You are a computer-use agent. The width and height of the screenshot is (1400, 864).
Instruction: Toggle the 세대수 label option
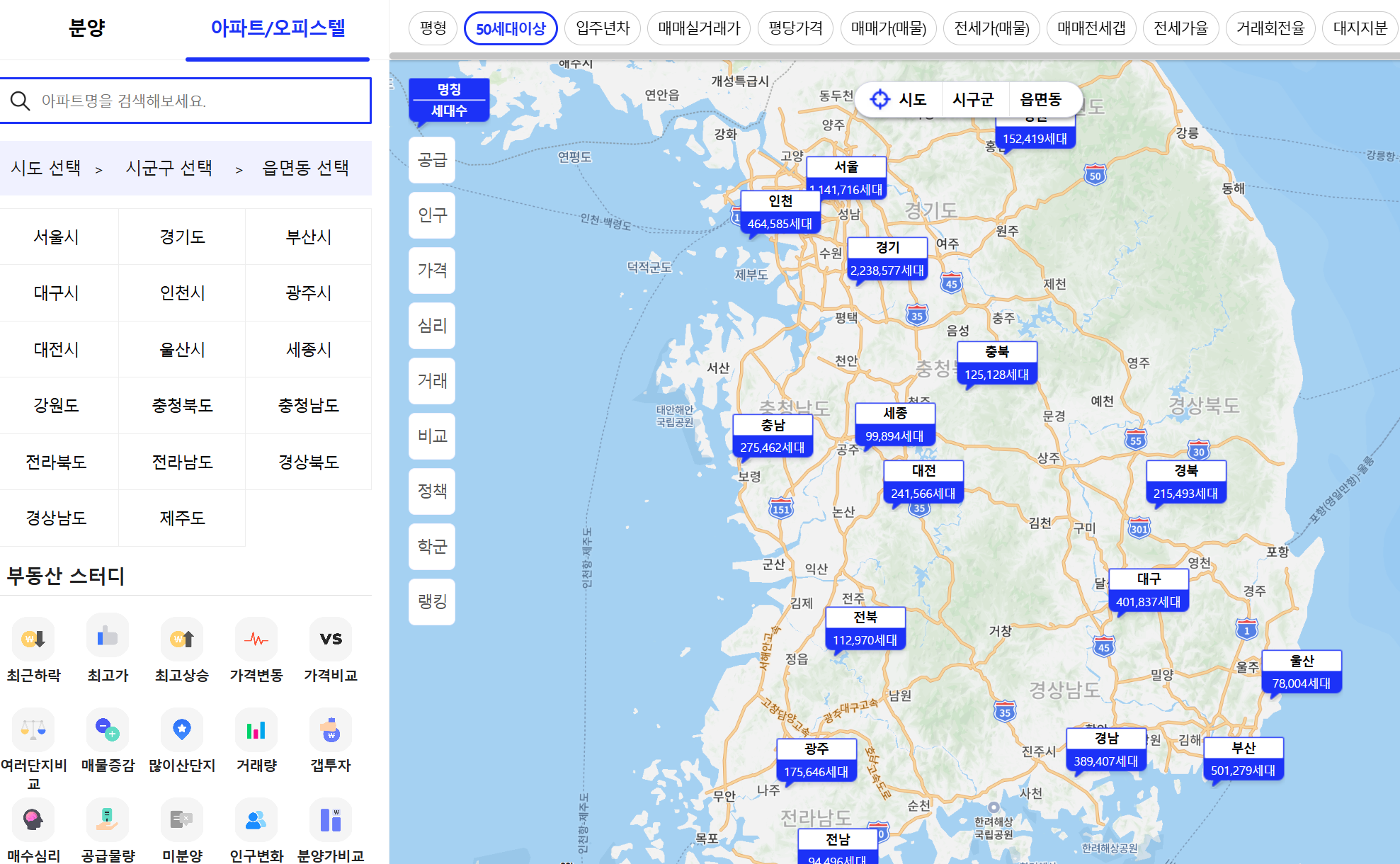[449, 110]
